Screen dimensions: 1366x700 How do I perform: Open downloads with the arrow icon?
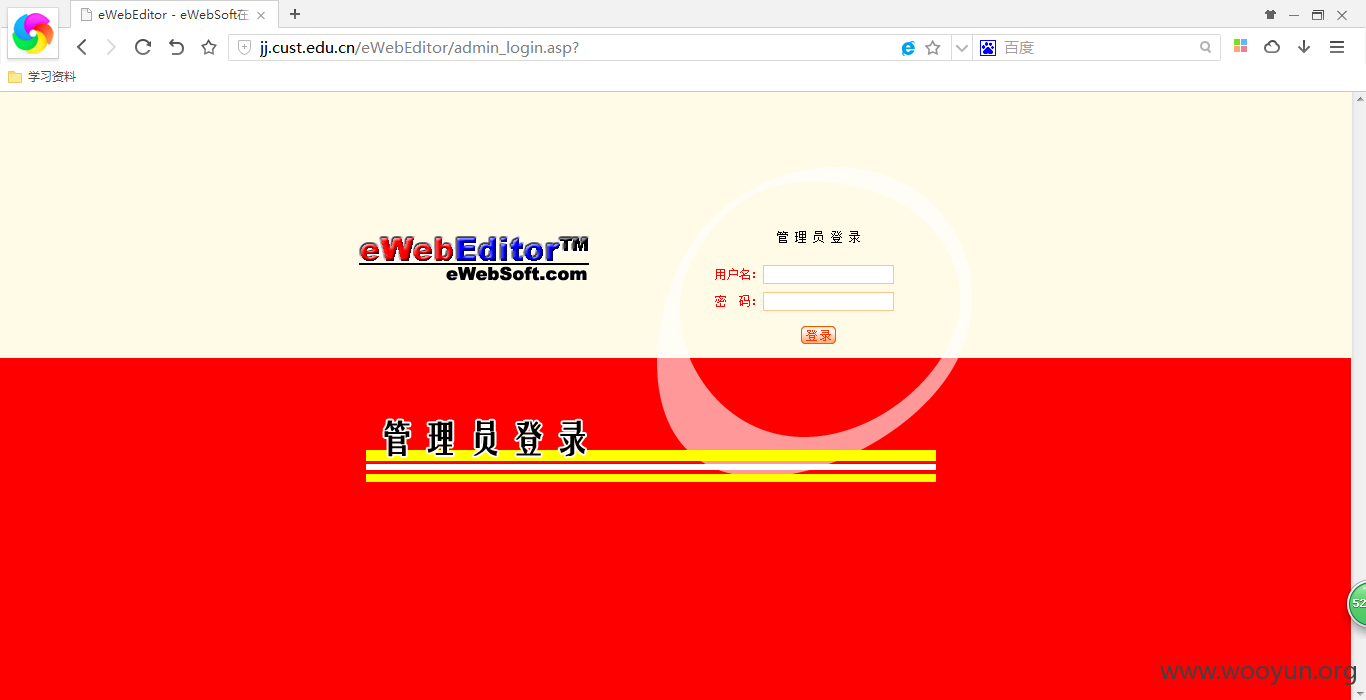click(1304, 47)
